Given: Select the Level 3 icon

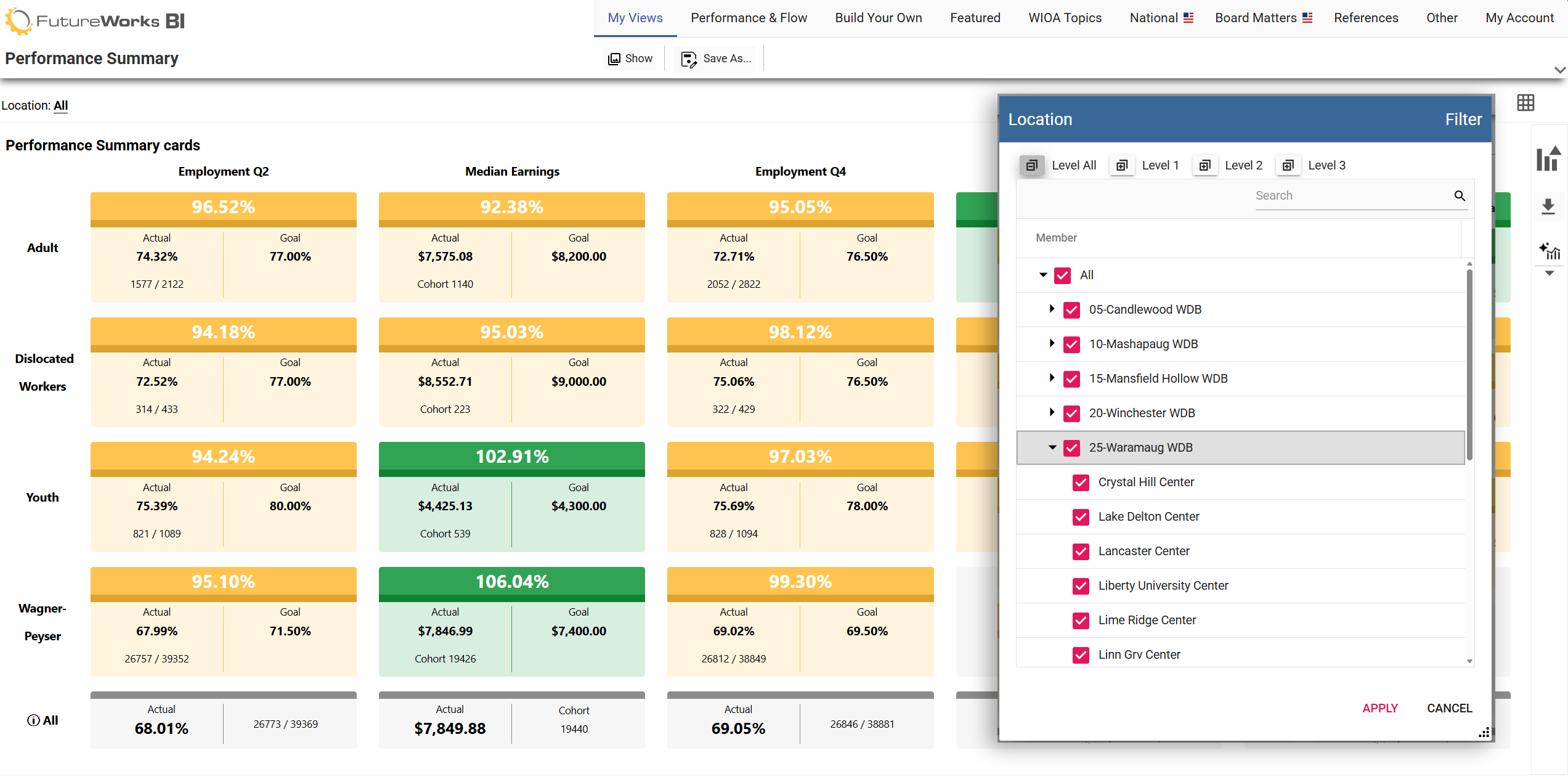Looking at the screenshot, I should coord(1288,165).
